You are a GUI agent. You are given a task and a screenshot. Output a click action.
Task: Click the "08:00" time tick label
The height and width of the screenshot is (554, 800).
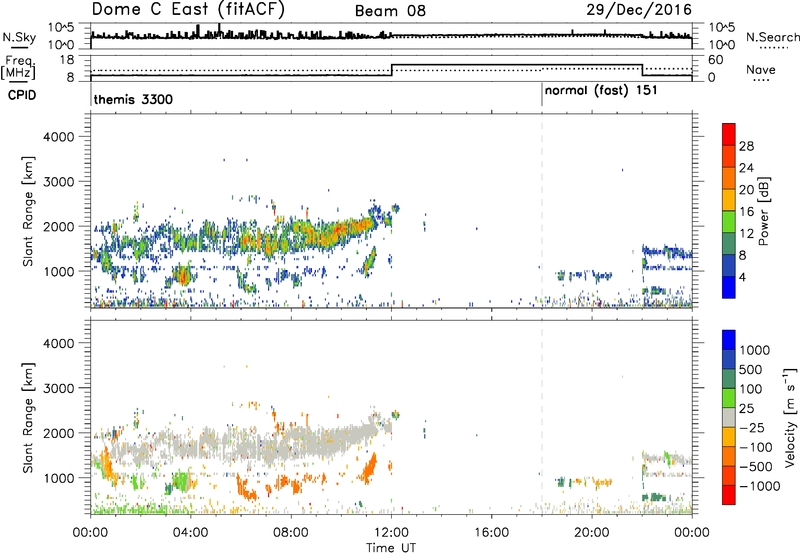pyautogui.click(x=291, y=533)
